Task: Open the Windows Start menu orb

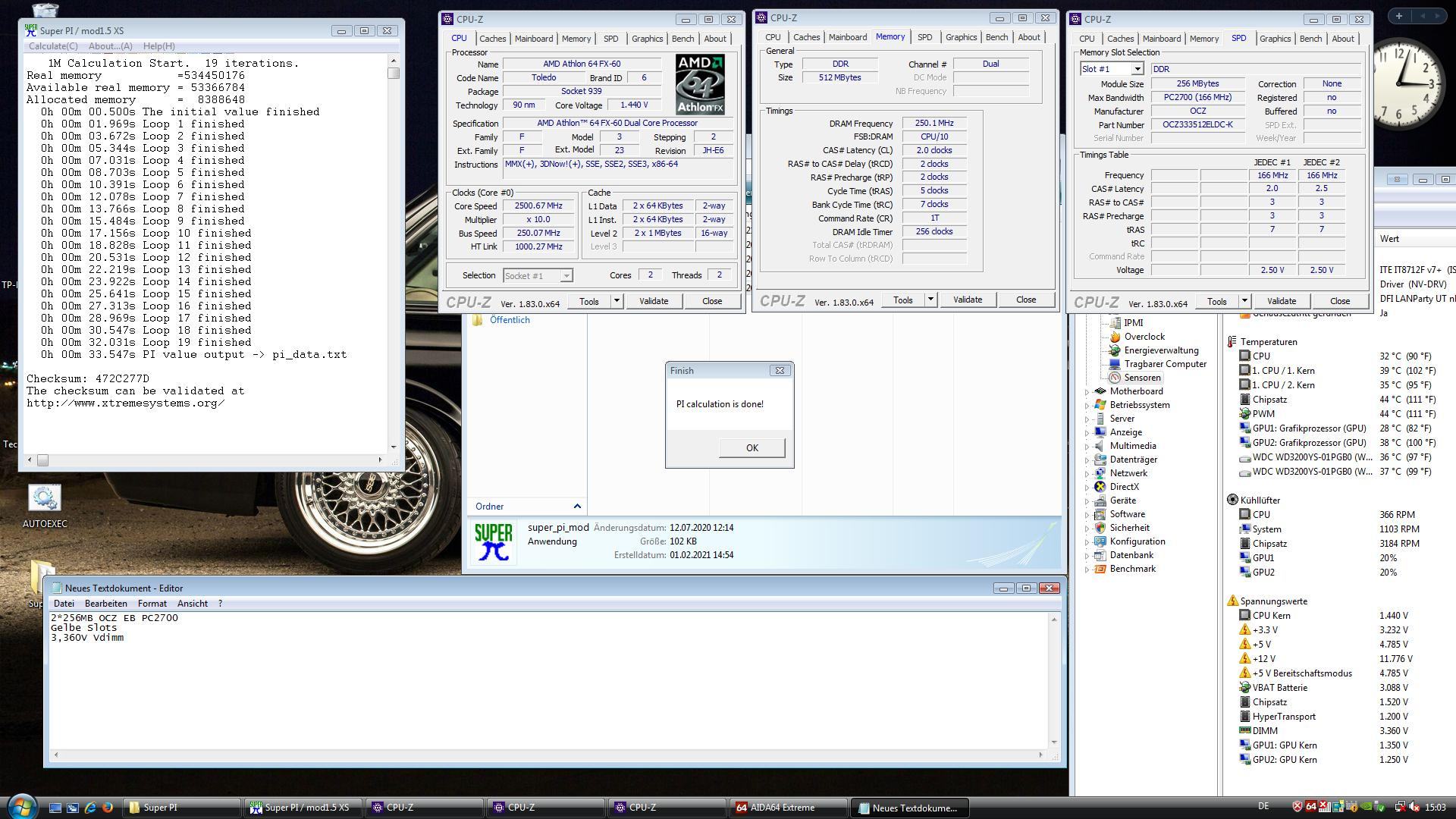Action: coord(21,805)
